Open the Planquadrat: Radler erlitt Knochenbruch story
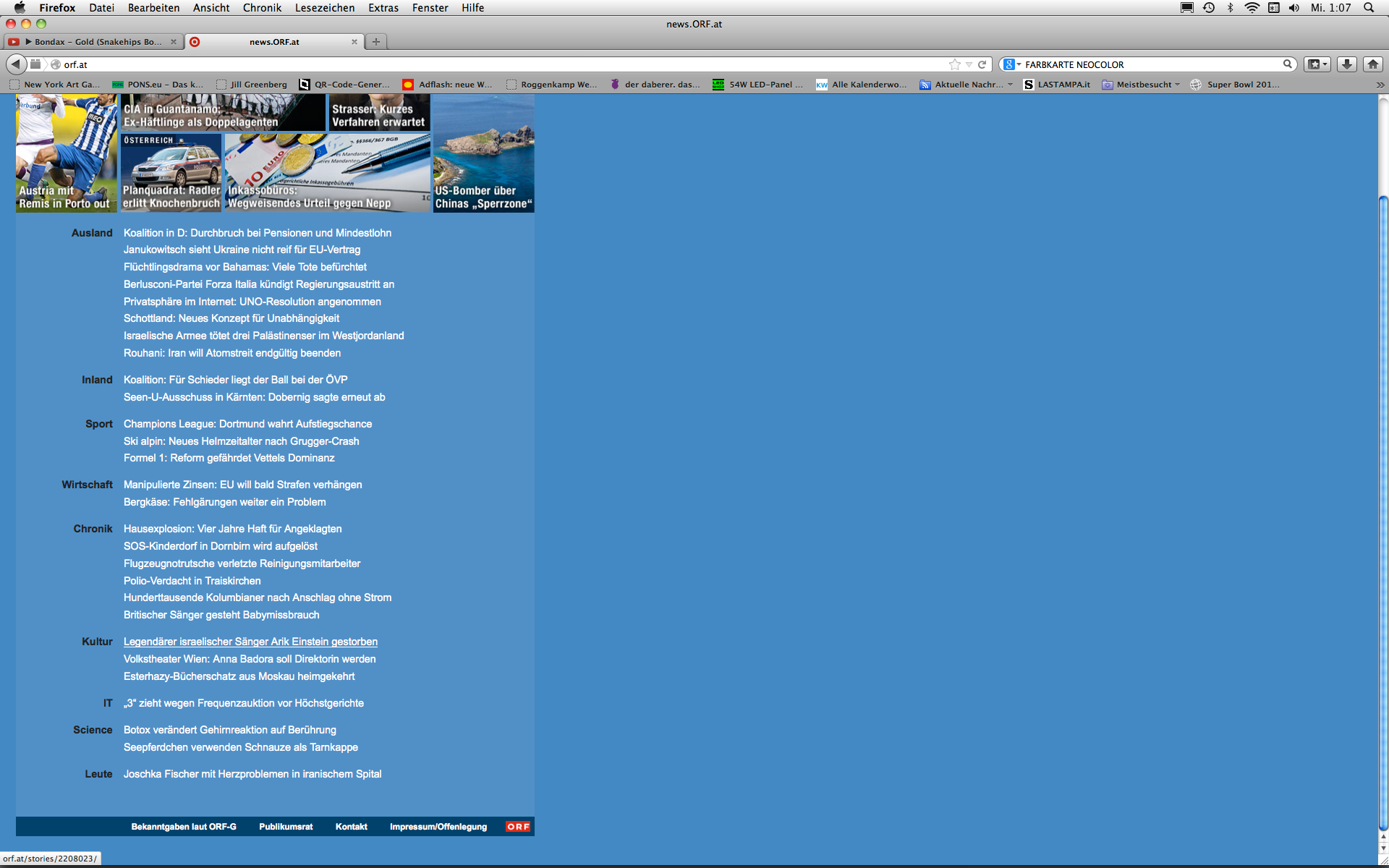 coord(171,173)
